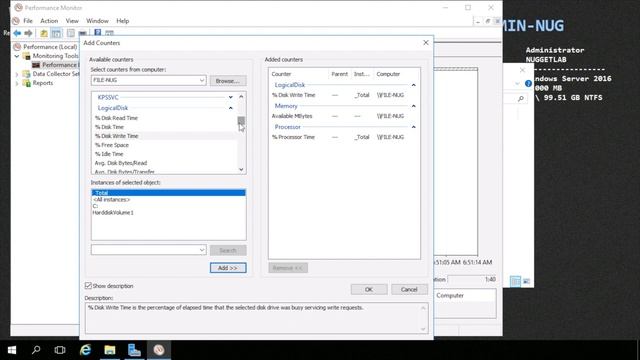The image size is (640, 360).
Task: Launch Internet Explorer from taskbar
Action: pos(85,350)
